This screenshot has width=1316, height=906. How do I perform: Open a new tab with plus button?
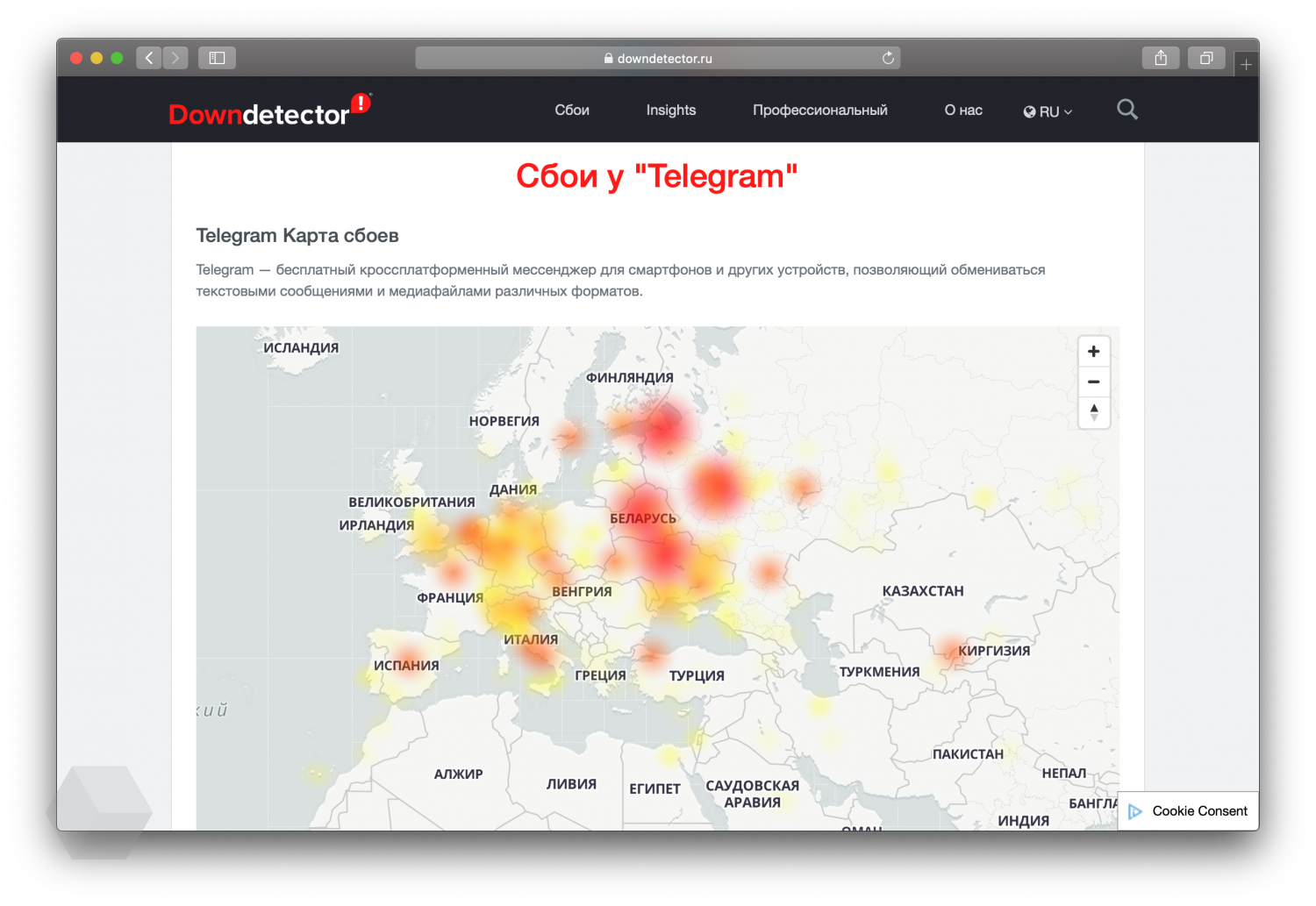[x=1246, y=64]
